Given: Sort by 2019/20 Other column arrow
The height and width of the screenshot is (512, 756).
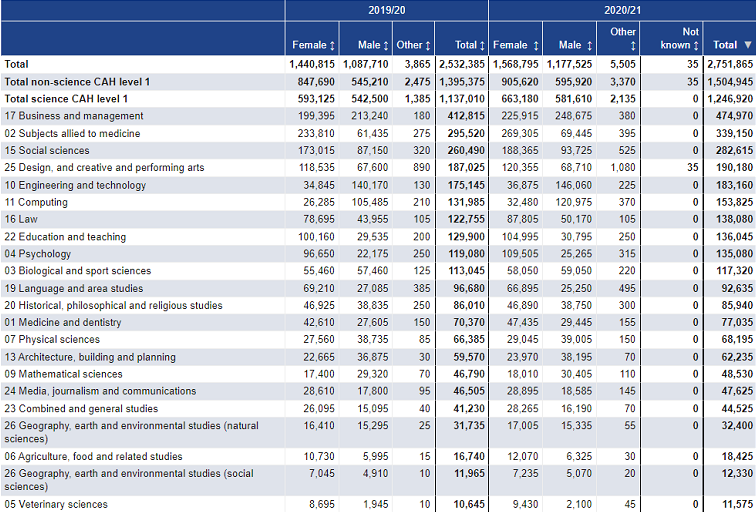Looking at the screenshot, I should point(428,46).
